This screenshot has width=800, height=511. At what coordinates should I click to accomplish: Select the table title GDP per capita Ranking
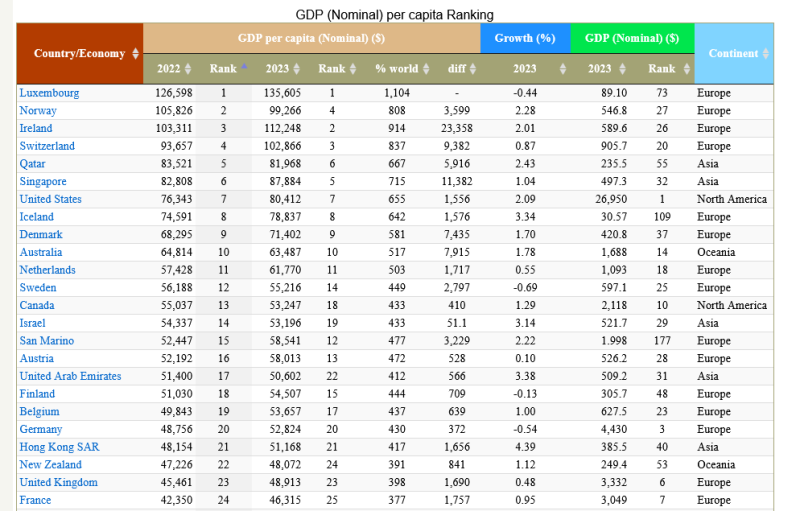point(394,15)
